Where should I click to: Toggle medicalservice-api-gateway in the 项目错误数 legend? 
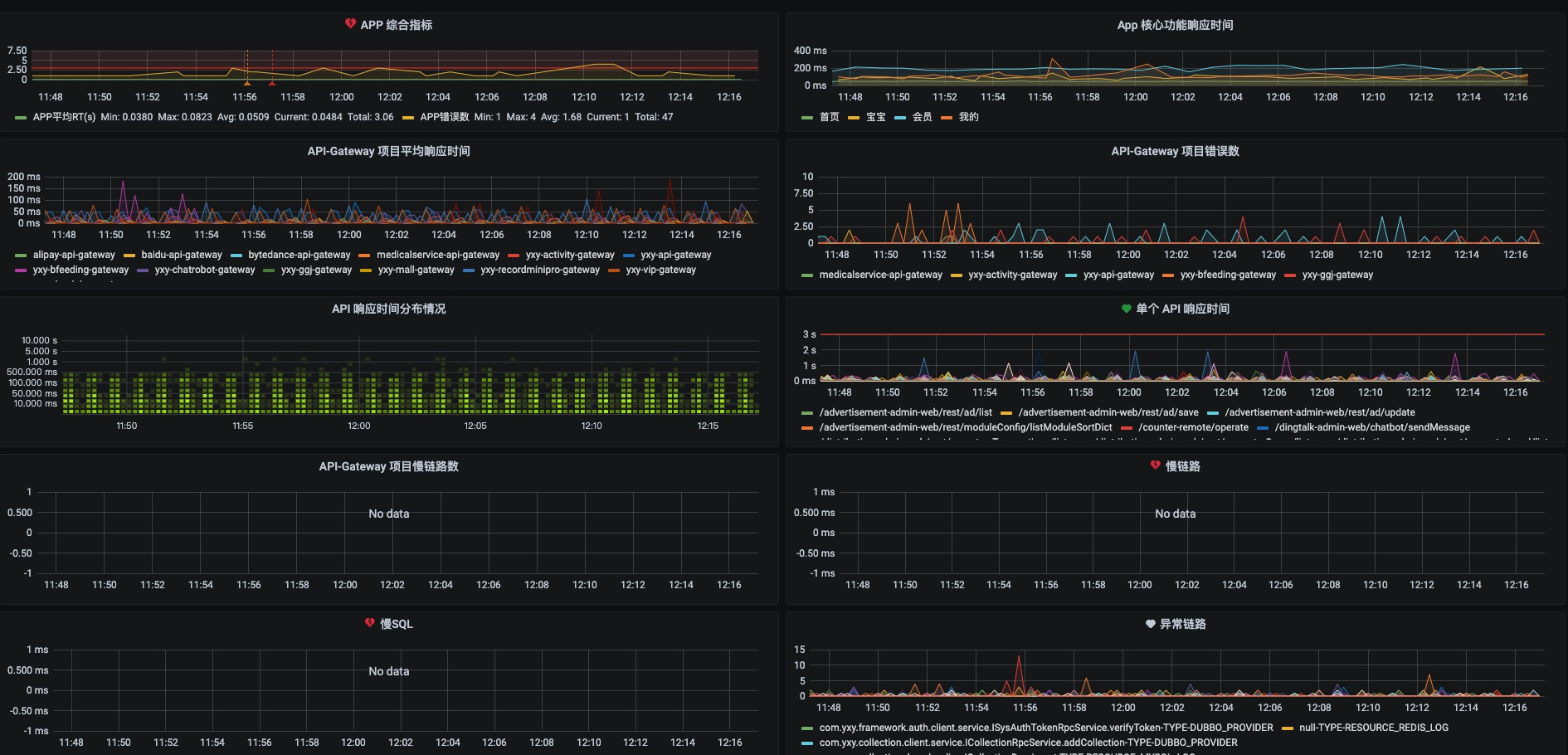click(x=881, y=275)
